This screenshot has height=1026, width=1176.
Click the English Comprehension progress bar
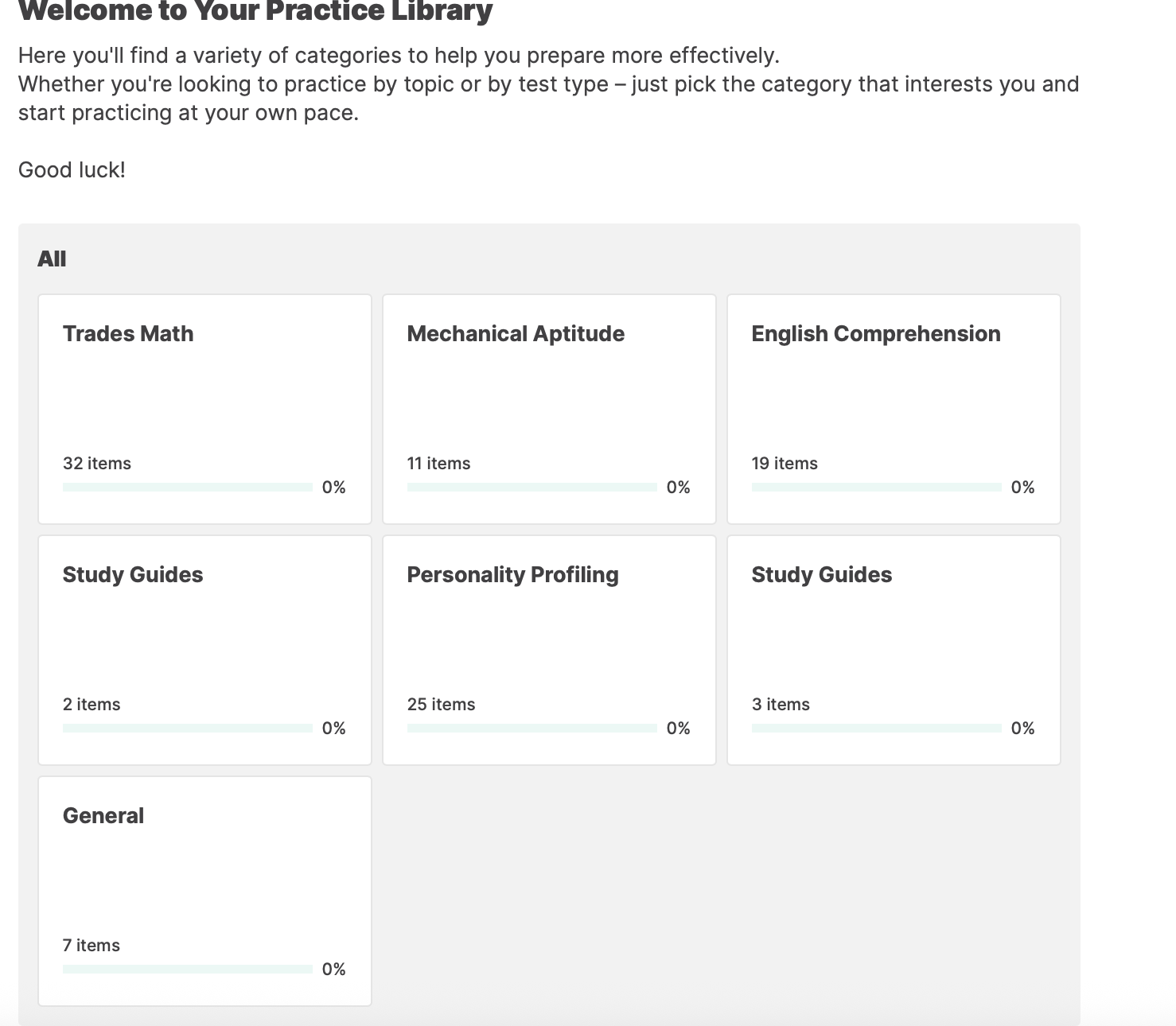[876, 488]
